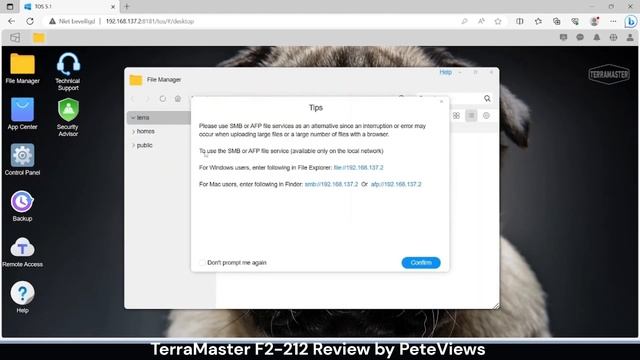Open the Remote Access desktop icon
This screenshot has width=640, height=360.
(22, 252)
